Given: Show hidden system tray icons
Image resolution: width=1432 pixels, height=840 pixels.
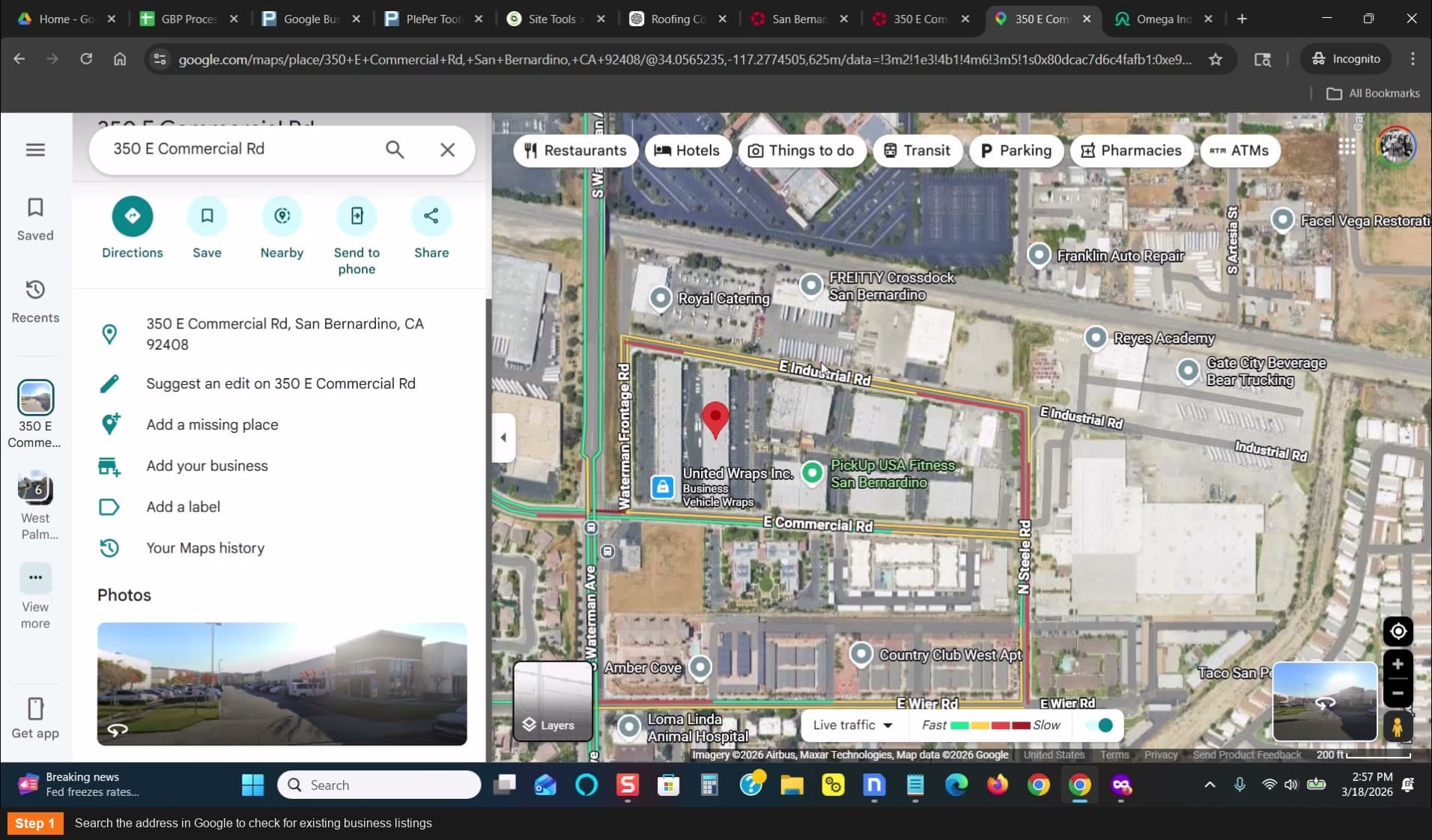Looking at the screenshot, I should [1210, 785].
